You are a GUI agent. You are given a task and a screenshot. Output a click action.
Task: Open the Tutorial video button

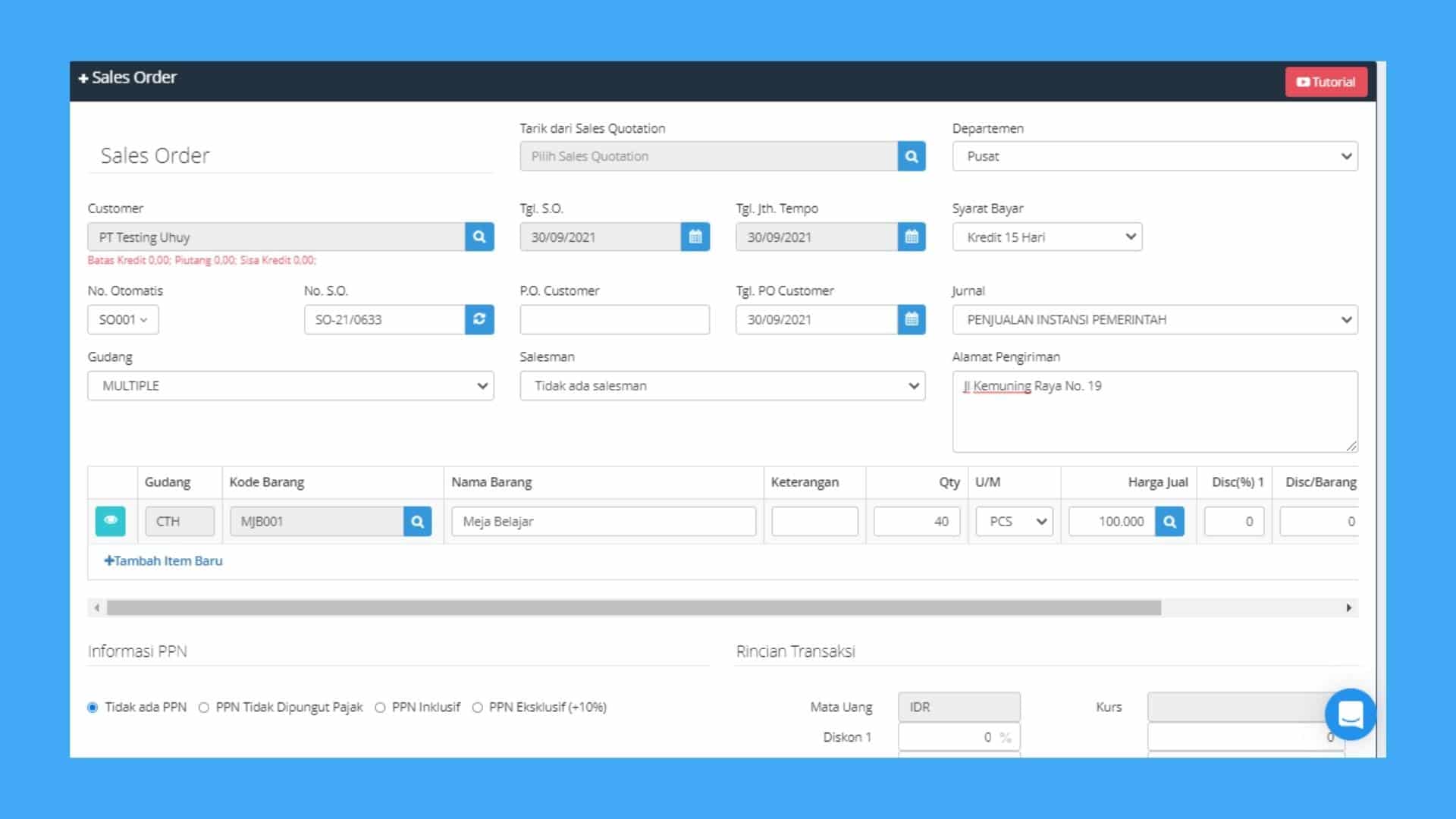(1326, 81)
